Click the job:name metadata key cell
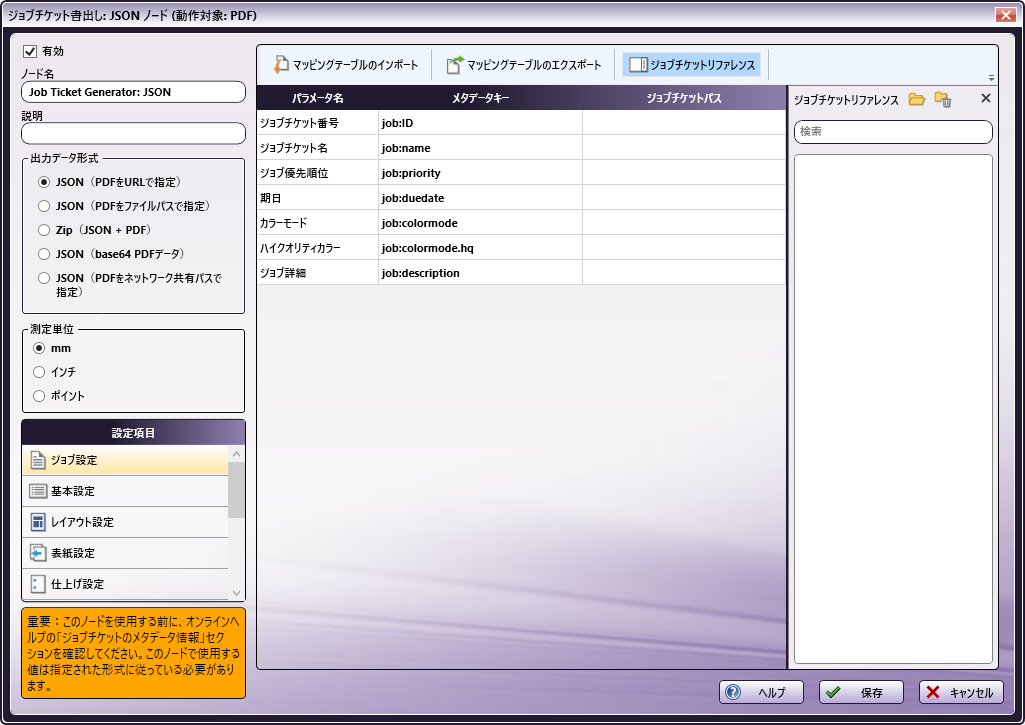 click(x=480, y=148)
